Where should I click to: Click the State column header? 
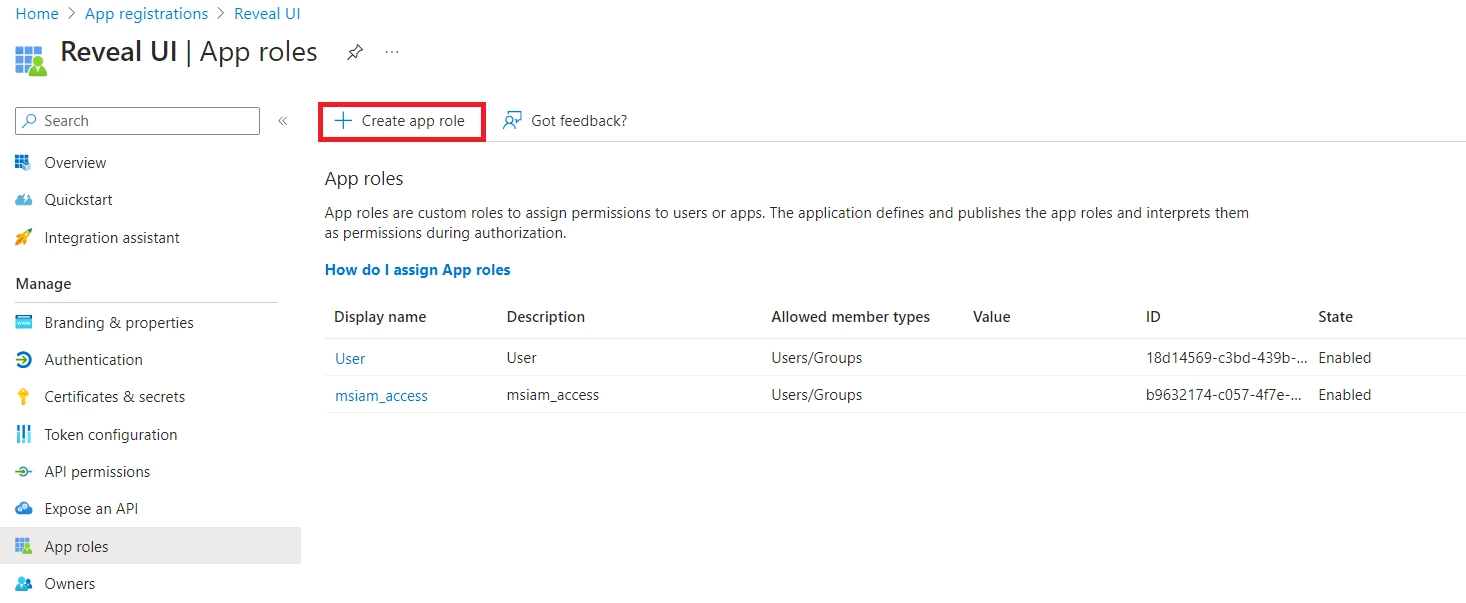(x=1335, y=317)
